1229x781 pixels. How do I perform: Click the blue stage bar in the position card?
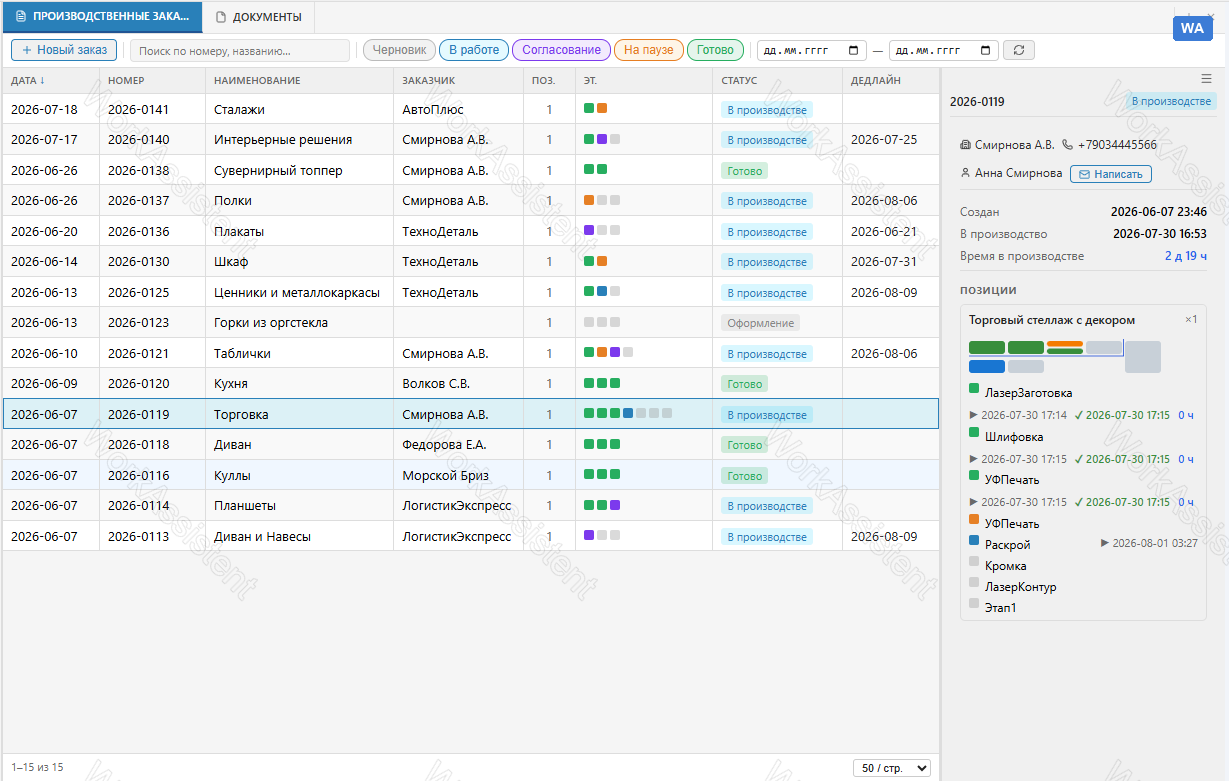tap(987, 367)
